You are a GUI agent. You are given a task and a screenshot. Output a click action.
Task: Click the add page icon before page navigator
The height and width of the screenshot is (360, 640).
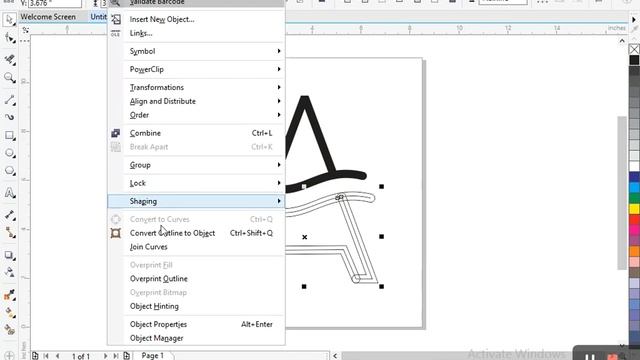pyautogui.click(x=35, y=356)
